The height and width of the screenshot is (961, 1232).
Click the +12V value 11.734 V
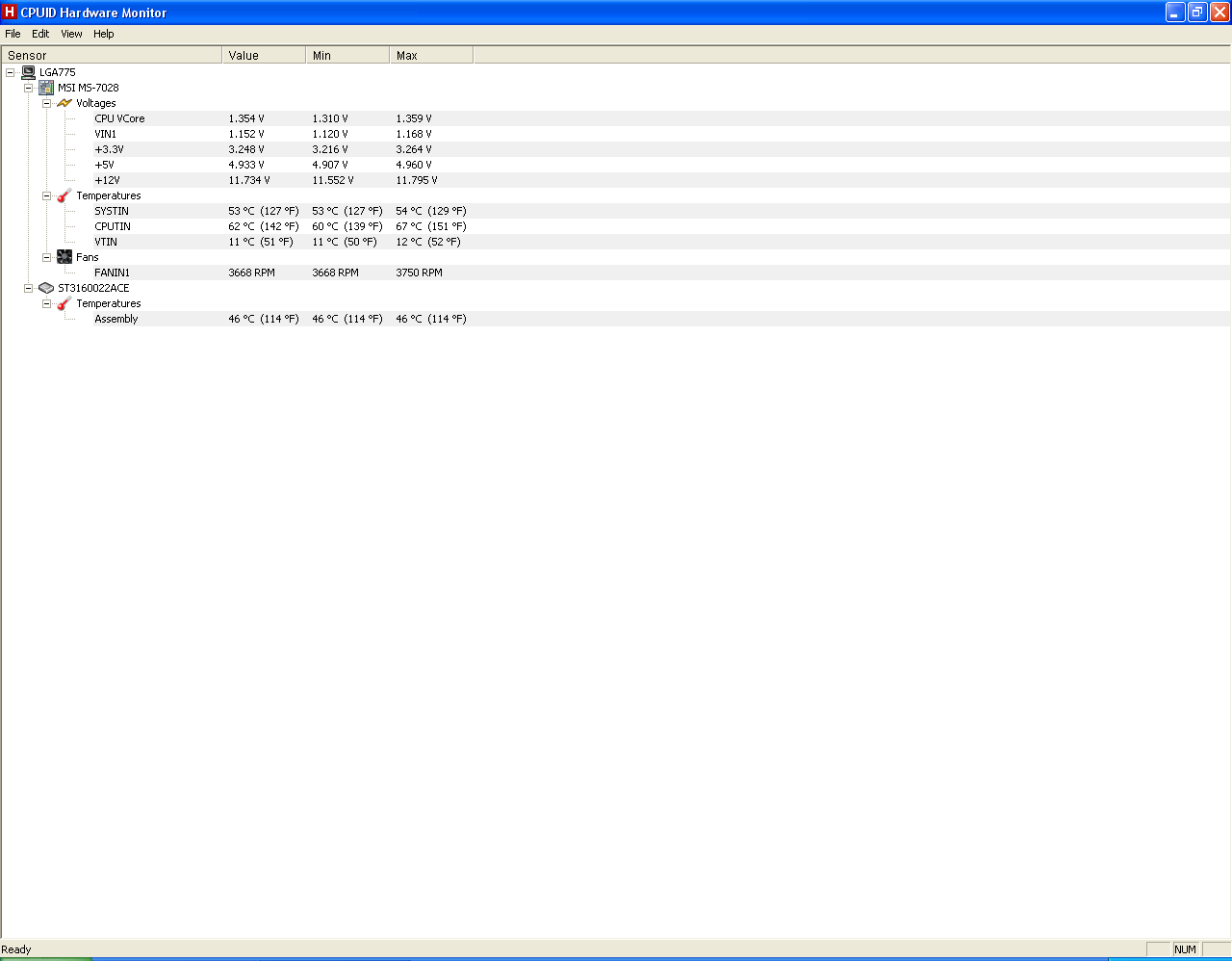(x=249, y=180)
